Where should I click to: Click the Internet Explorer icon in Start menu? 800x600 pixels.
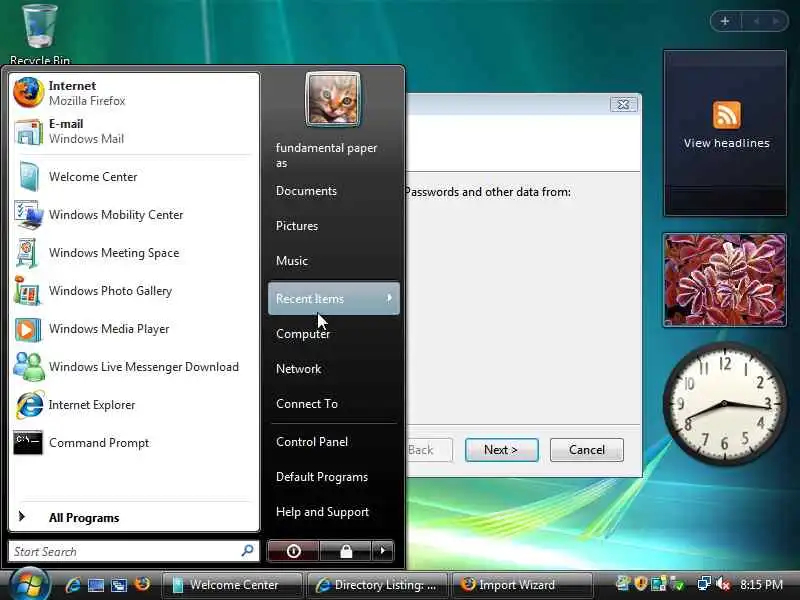(29, 405)
